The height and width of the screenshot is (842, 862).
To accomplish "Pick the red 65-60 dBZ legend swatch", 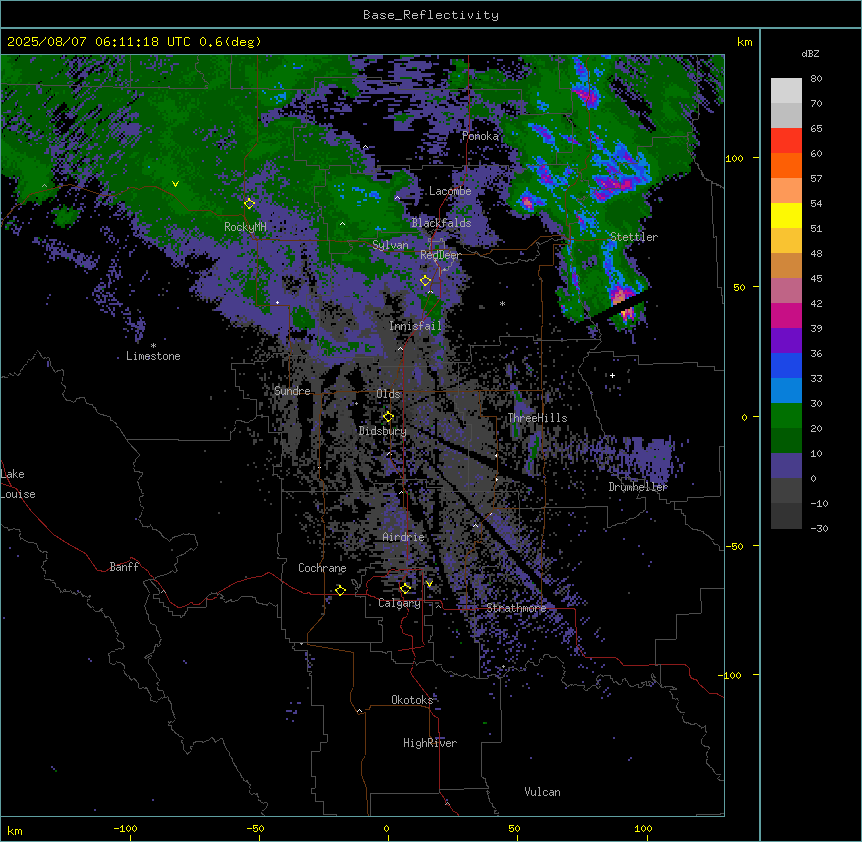I will [x=786, y=141].
